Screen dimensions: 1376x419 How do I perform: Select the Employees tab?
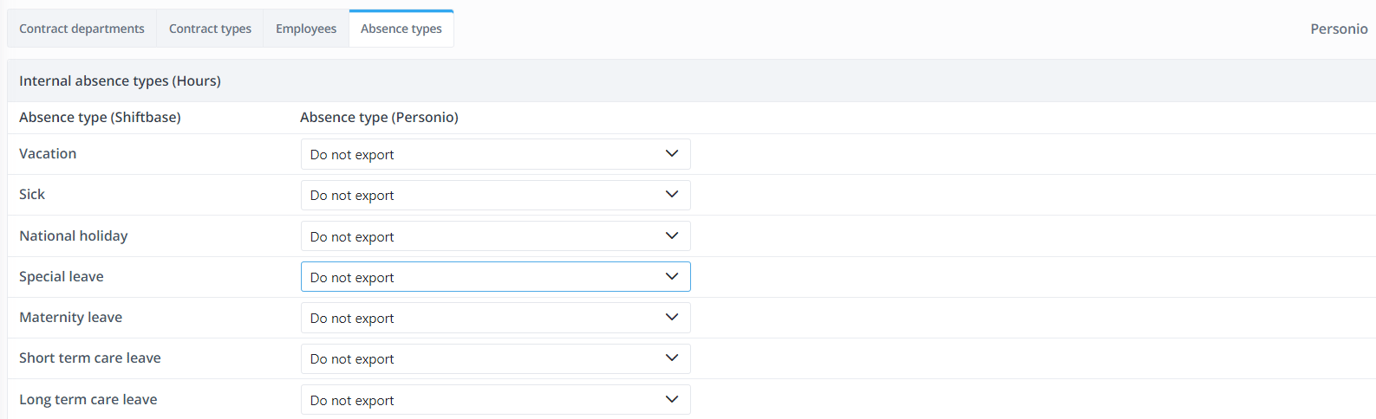pos(306,29)
